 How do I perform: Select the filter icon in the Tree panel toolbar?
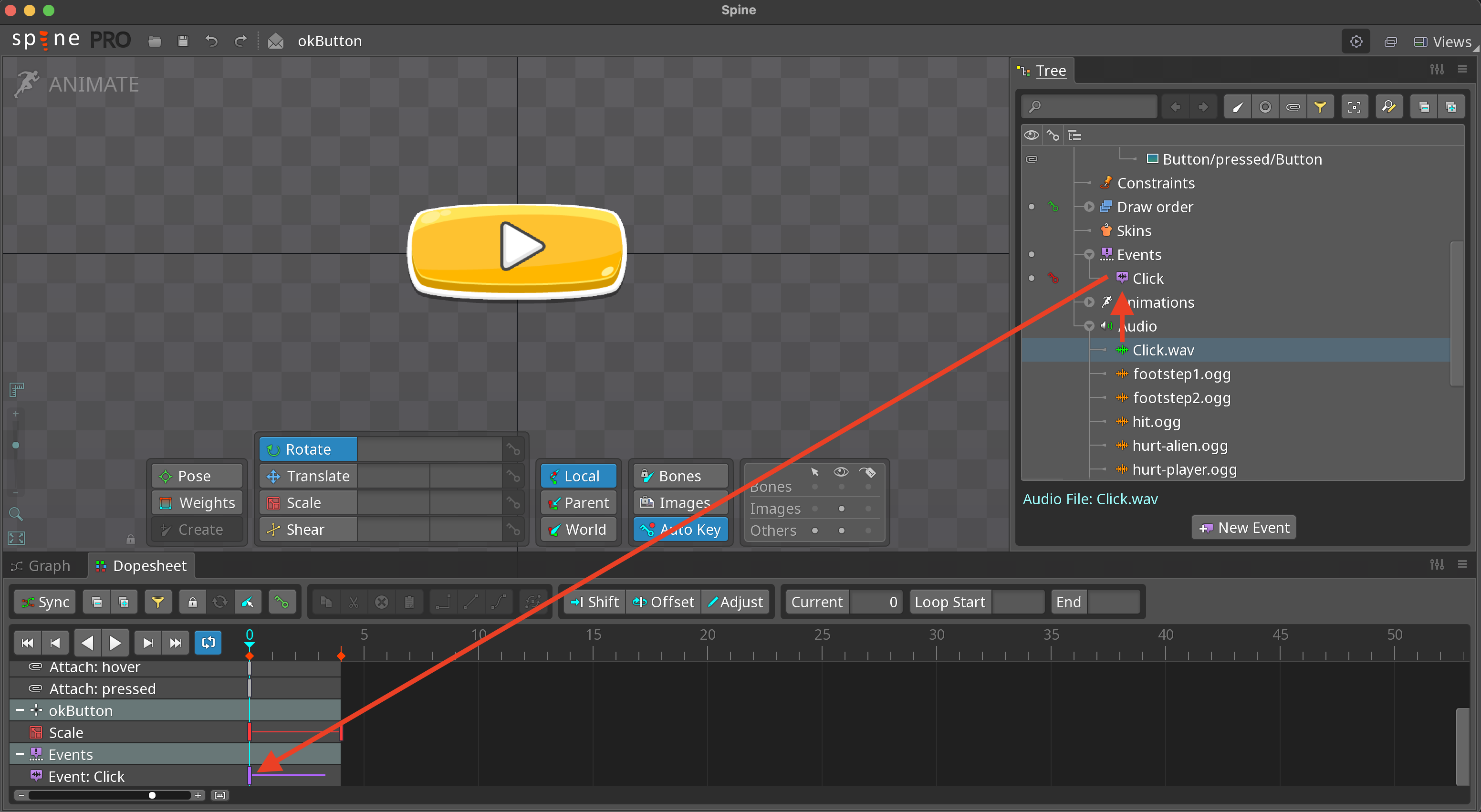(1321, 106)
